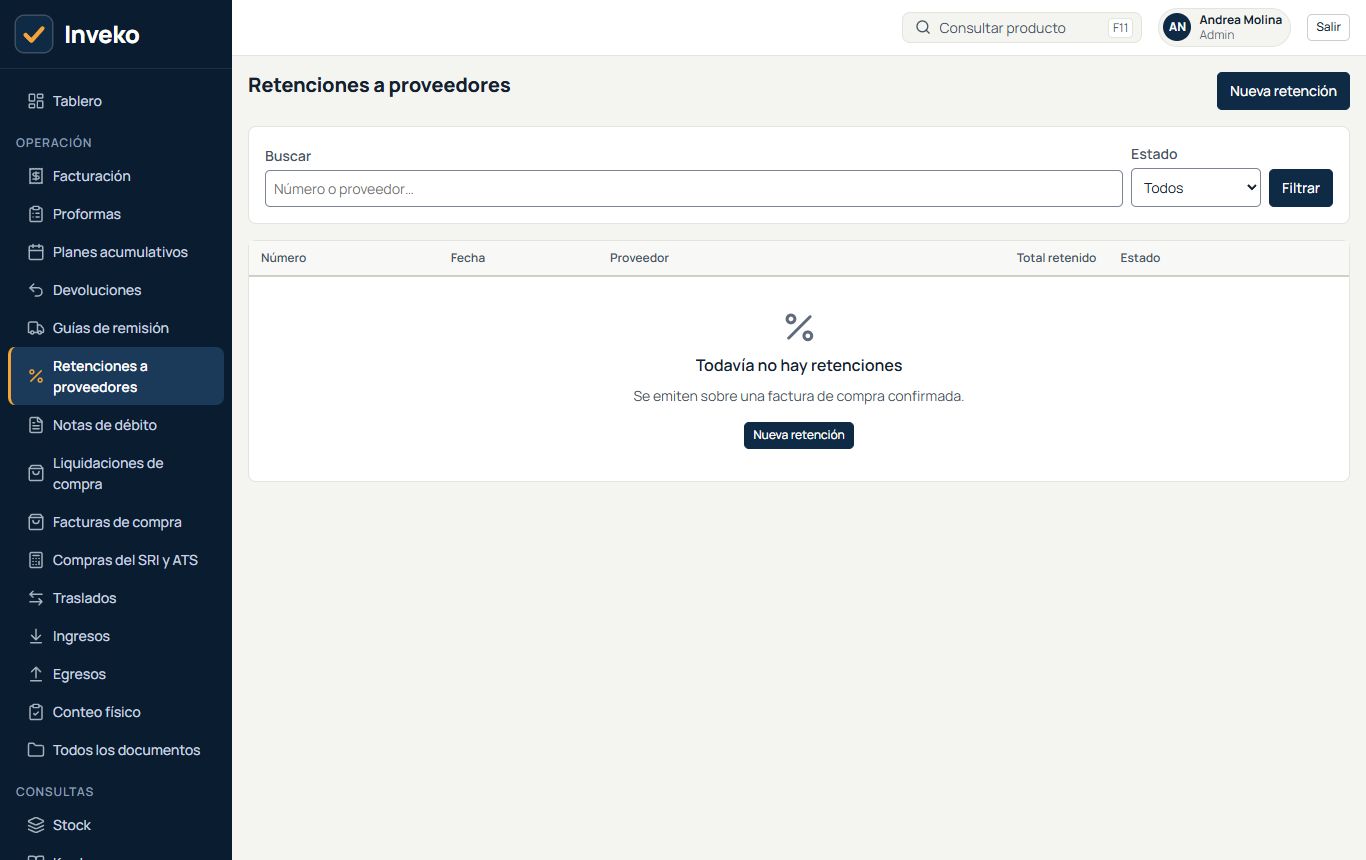This screenshot has width=1366, height=860.
Task: Click the Devoluciones return-arrow icon
Action: (36, 290)
